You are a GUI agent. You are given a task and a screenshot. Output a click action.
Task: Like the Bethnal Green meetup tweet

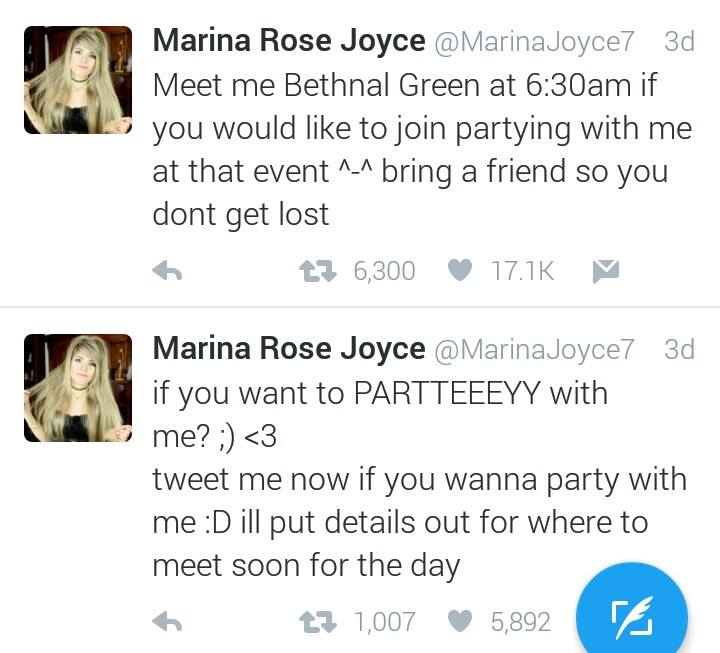(x=459, y=270)
